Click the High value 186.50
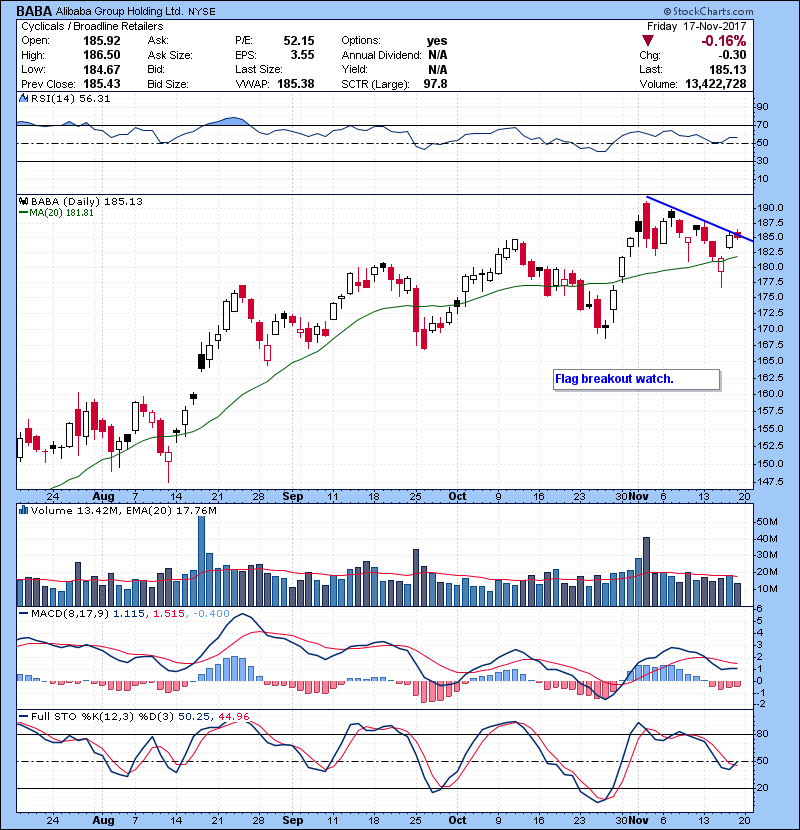The image size is (800, 830). pyautogui.click(x=102, y=55)
